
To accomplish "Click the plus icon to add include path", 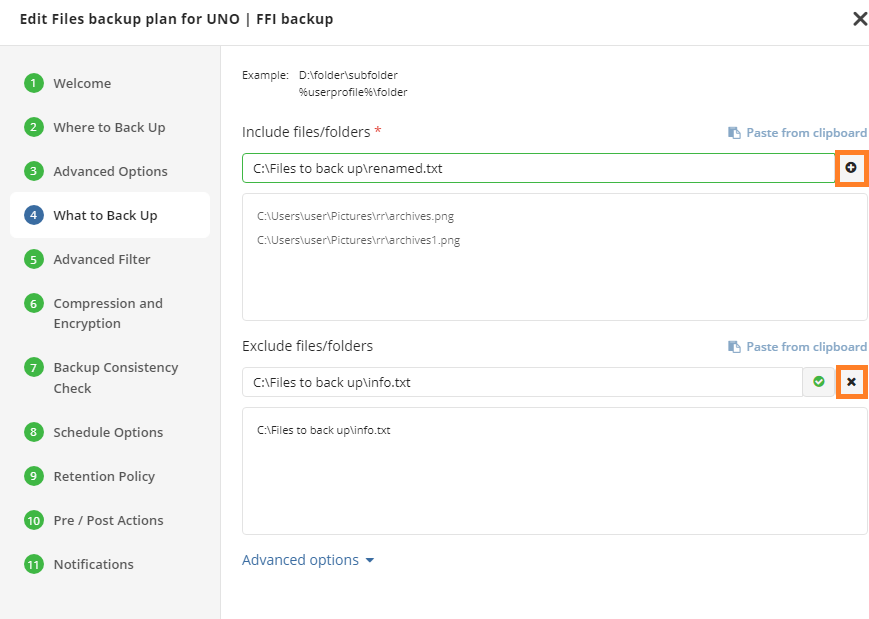I will point(851,167).
